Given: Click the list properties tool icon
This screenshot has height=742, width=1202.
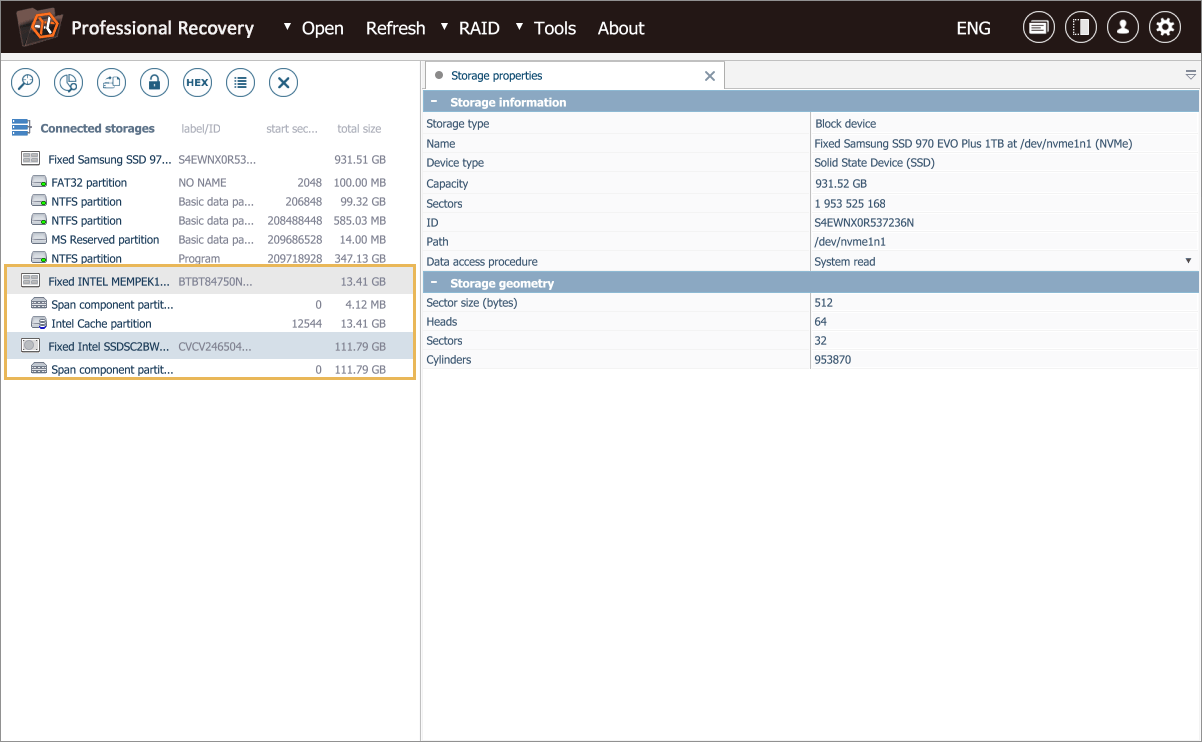Looking at the screenshot, I should (x=240, y=83).
